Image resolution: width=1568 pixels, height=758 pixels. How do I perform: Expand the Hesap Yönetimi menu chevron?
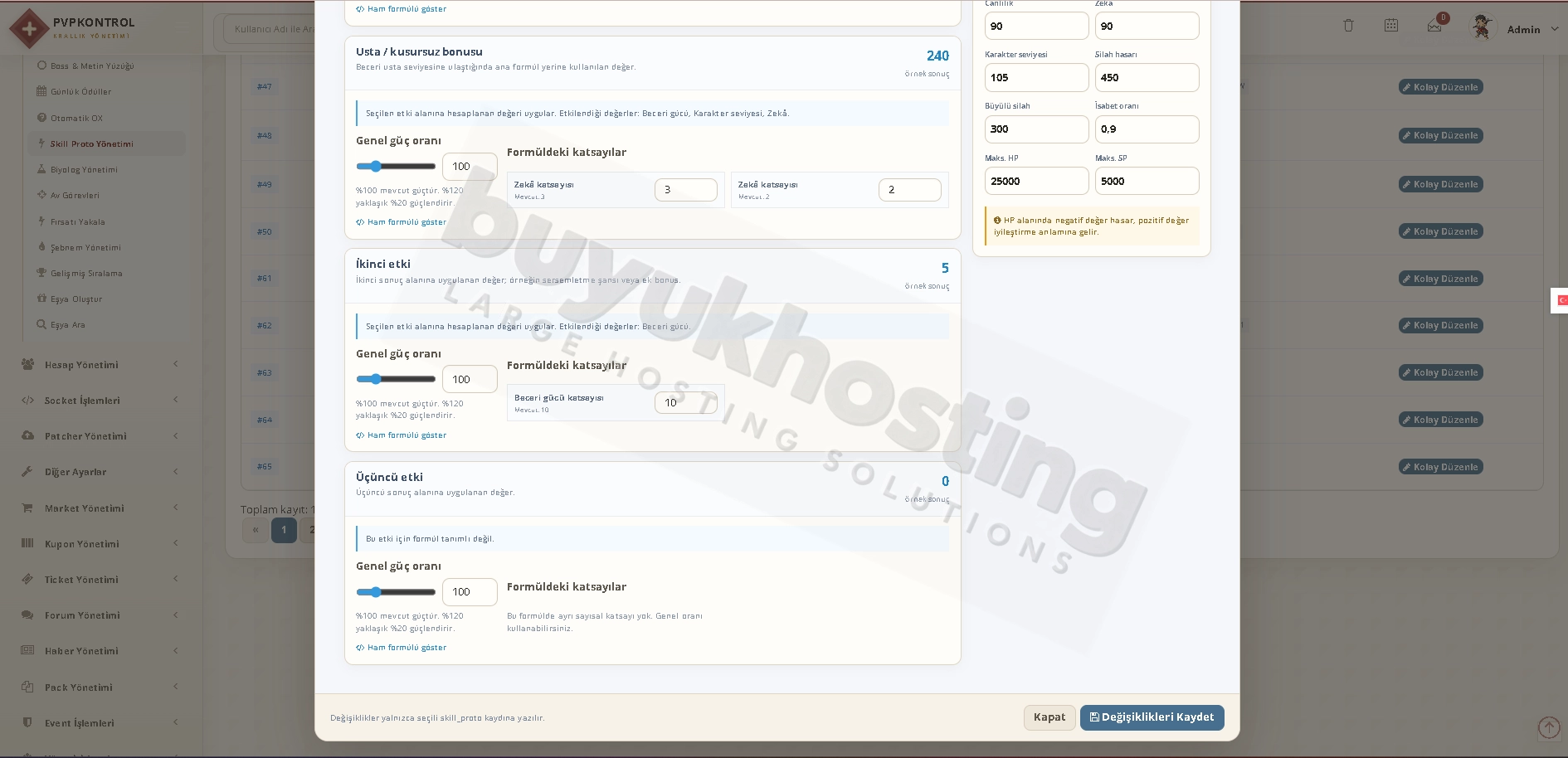click(x=175, y=364)
